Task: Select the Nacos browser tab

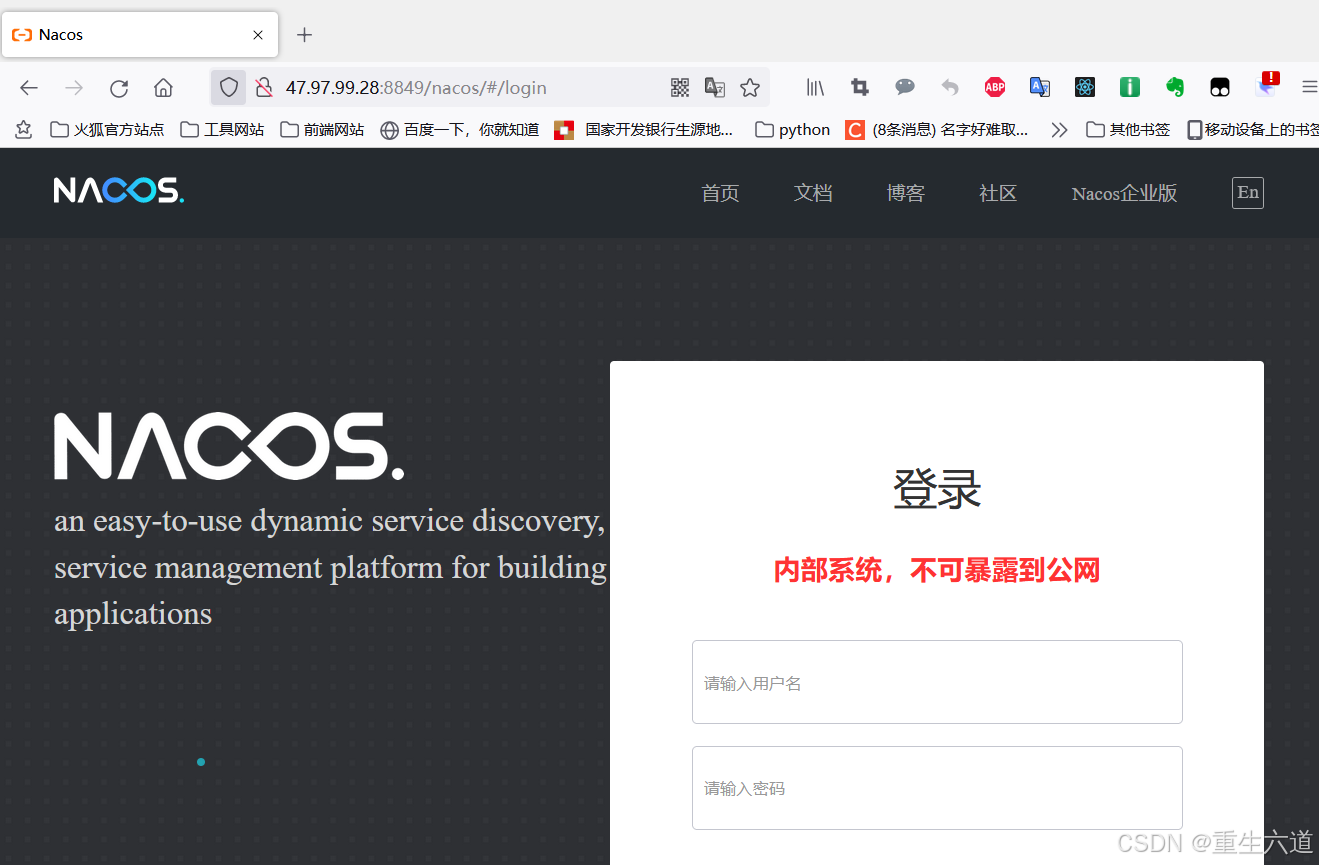Action: (x=140, y=35)
